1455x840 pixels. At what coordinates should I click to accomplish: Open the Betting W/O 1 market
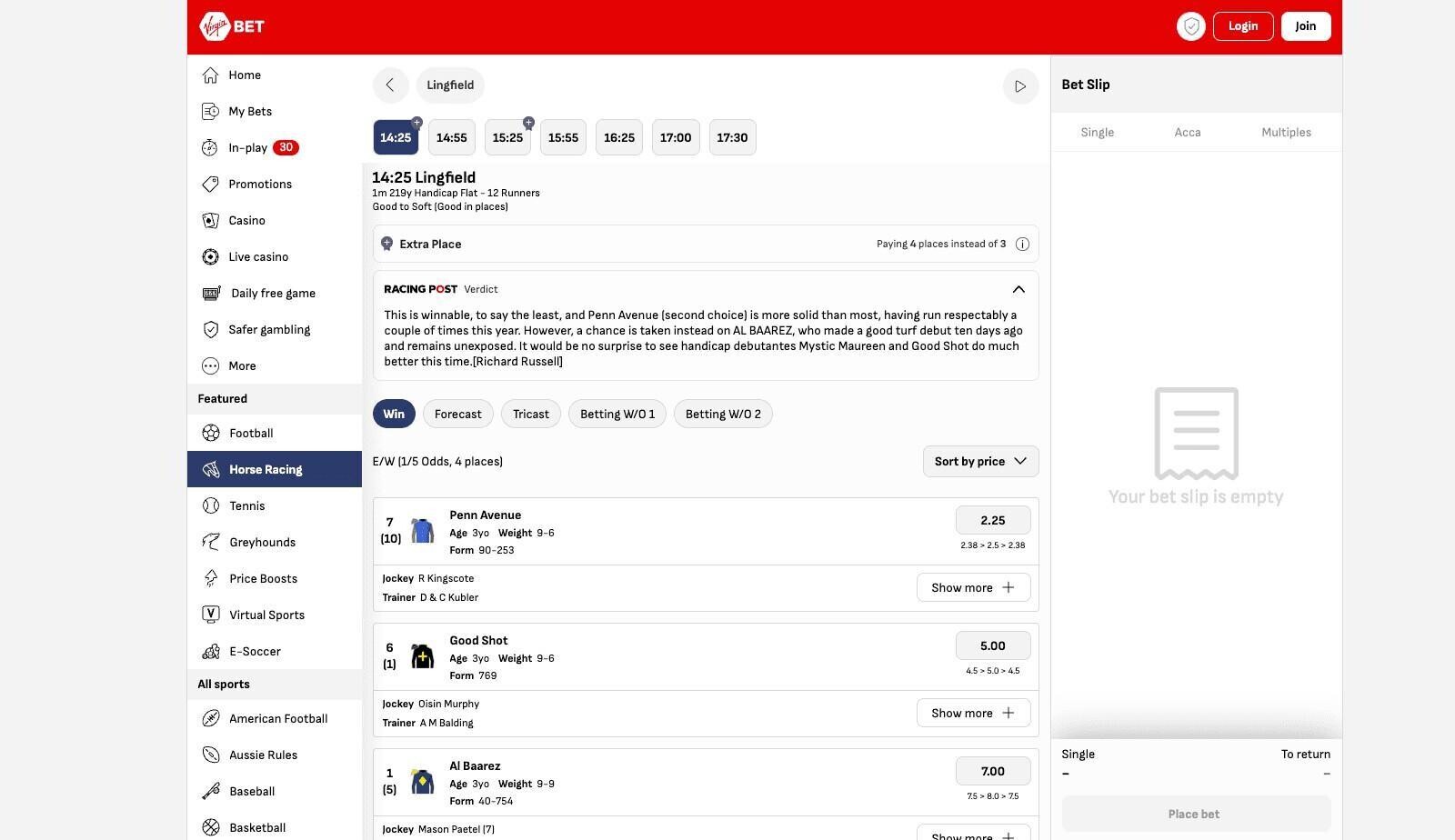pos(617,414)
